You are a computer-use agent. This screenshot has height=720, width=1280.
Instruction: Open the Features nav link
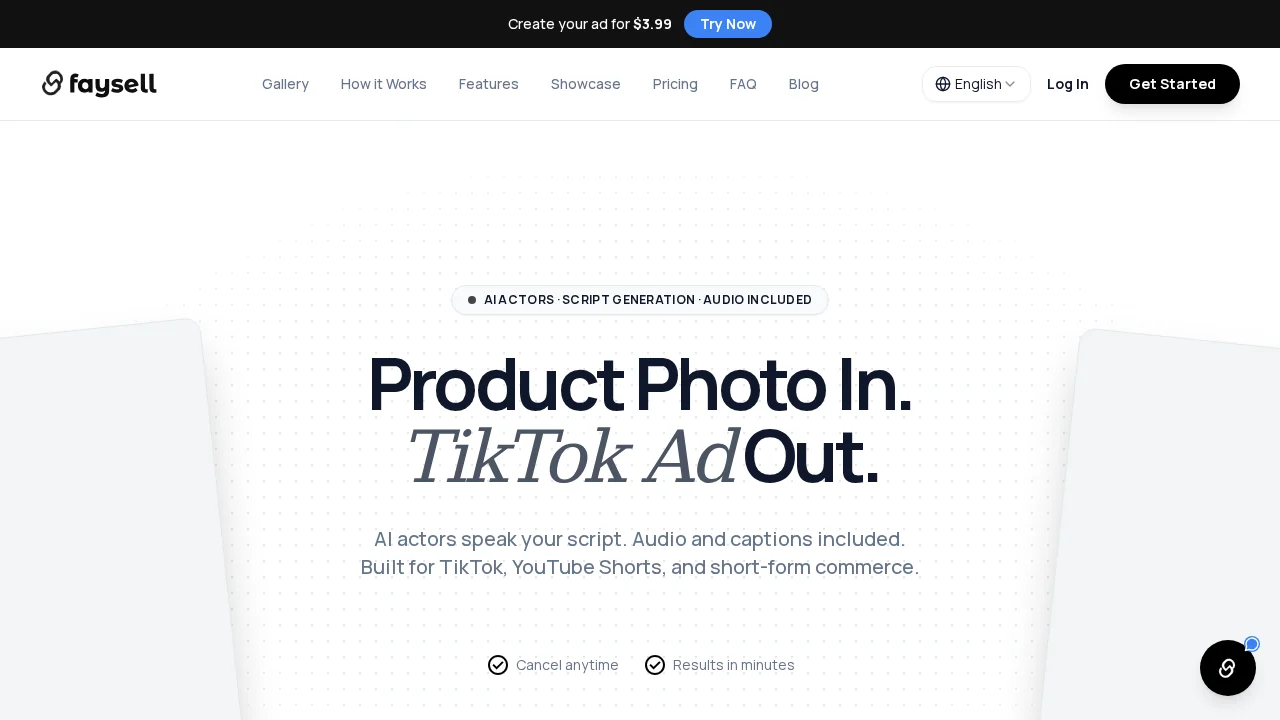[x=489, y=84]
